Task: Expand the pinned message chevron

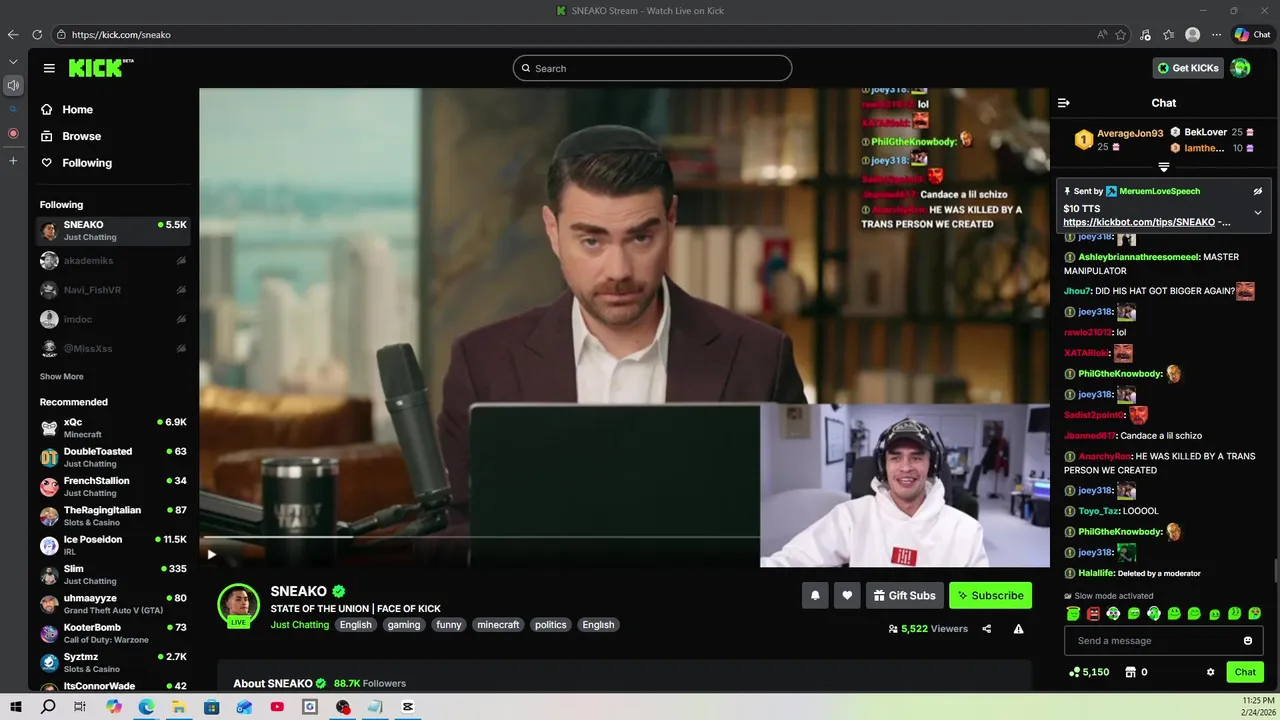Action: click(x=1258, y=212)
